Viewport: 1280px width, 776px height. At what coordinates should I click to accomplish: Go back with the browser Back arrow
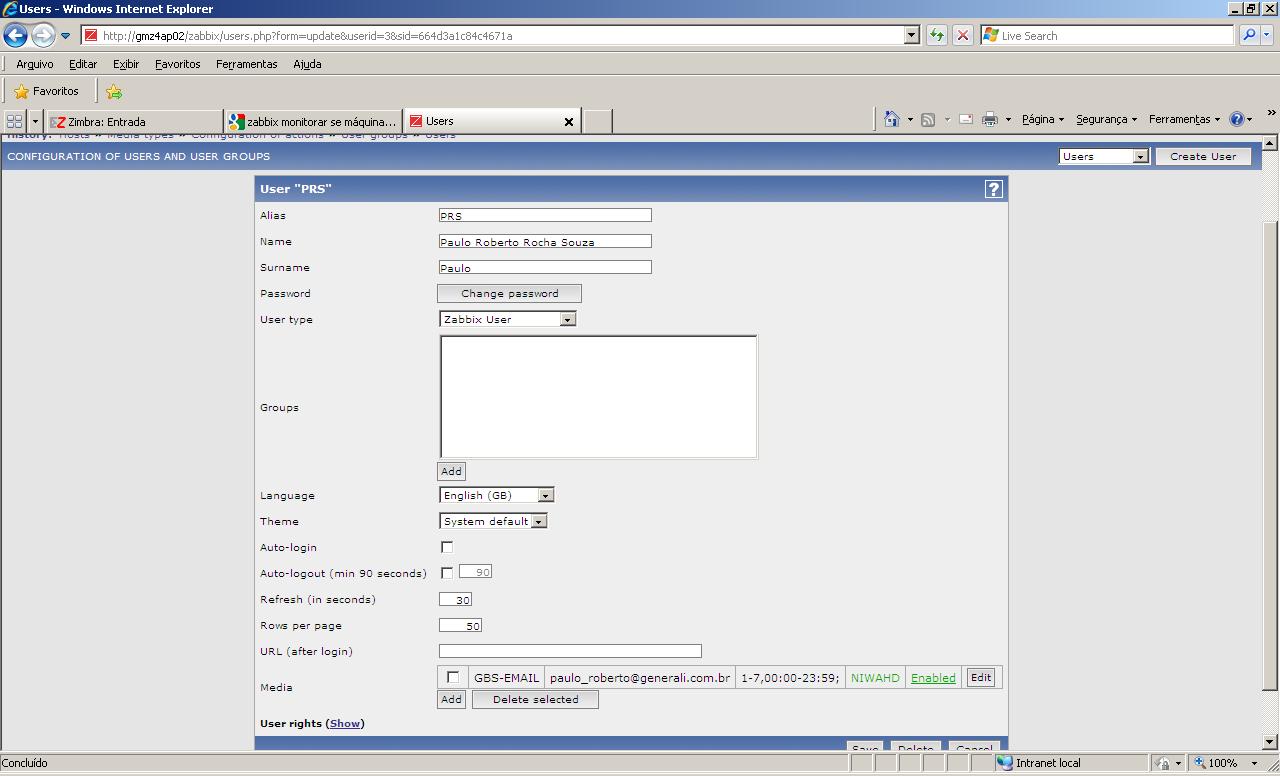point(15,36)
